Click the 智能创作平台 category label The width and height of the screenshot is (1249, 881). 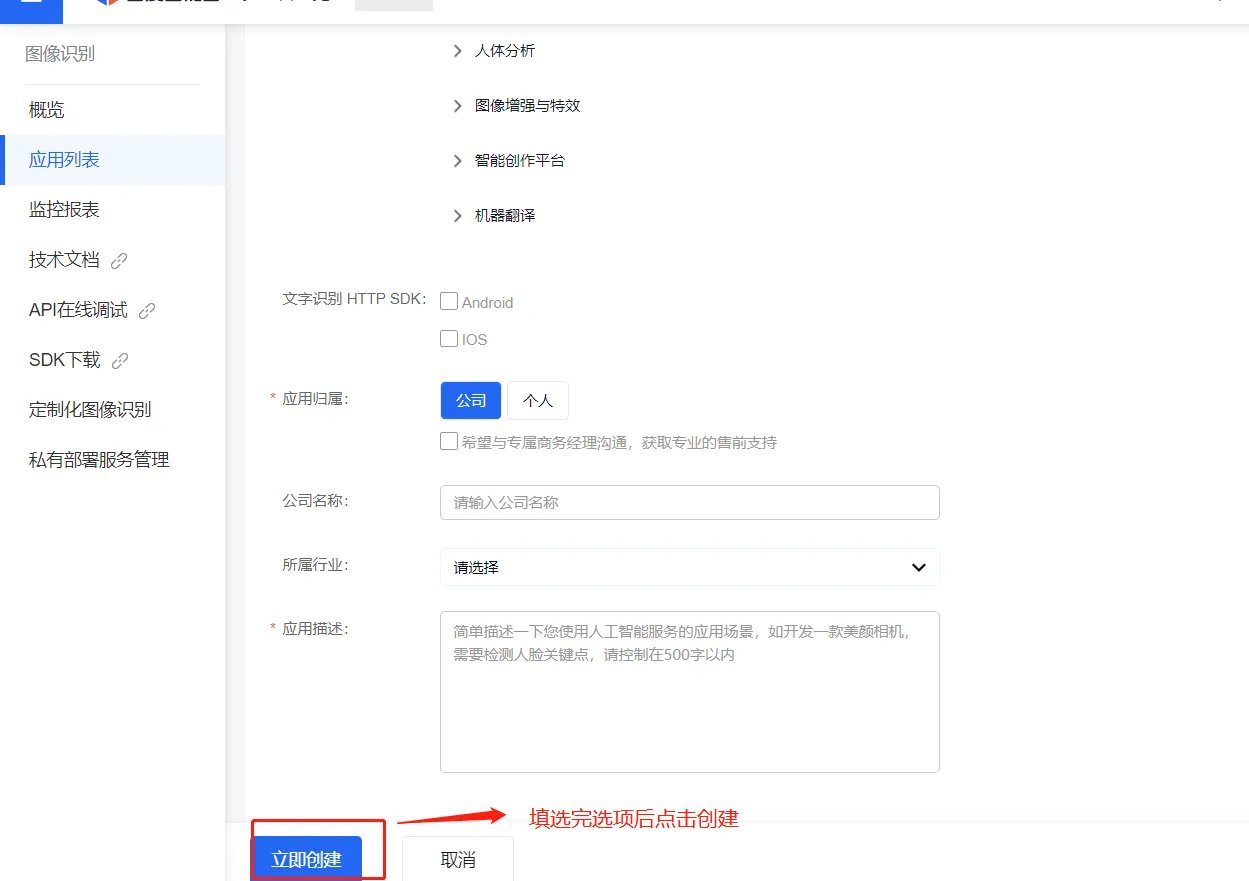pyautogui.click(x=520, y=161)
